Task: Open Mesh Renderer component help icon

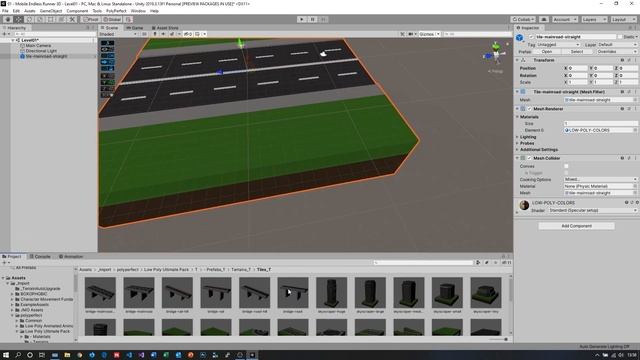Action: [x=622, y=109]
